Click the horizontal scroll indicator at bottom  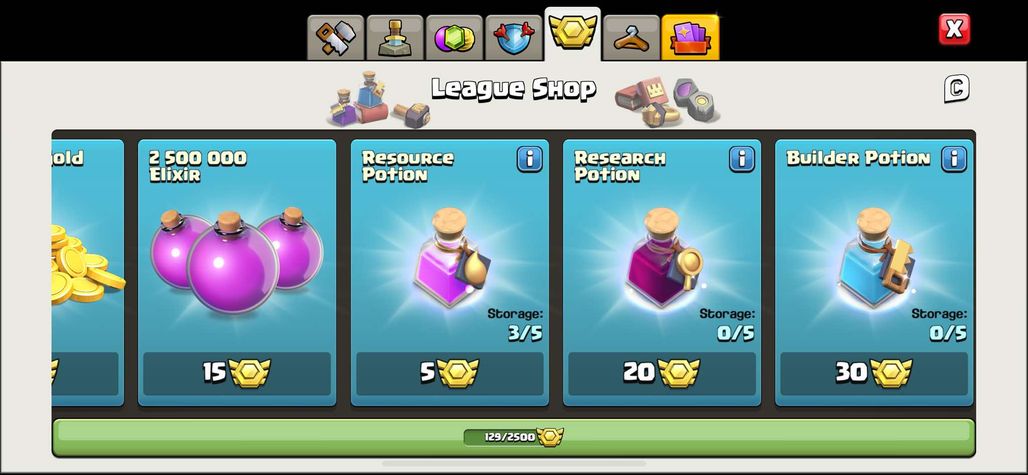pos(513,463)
